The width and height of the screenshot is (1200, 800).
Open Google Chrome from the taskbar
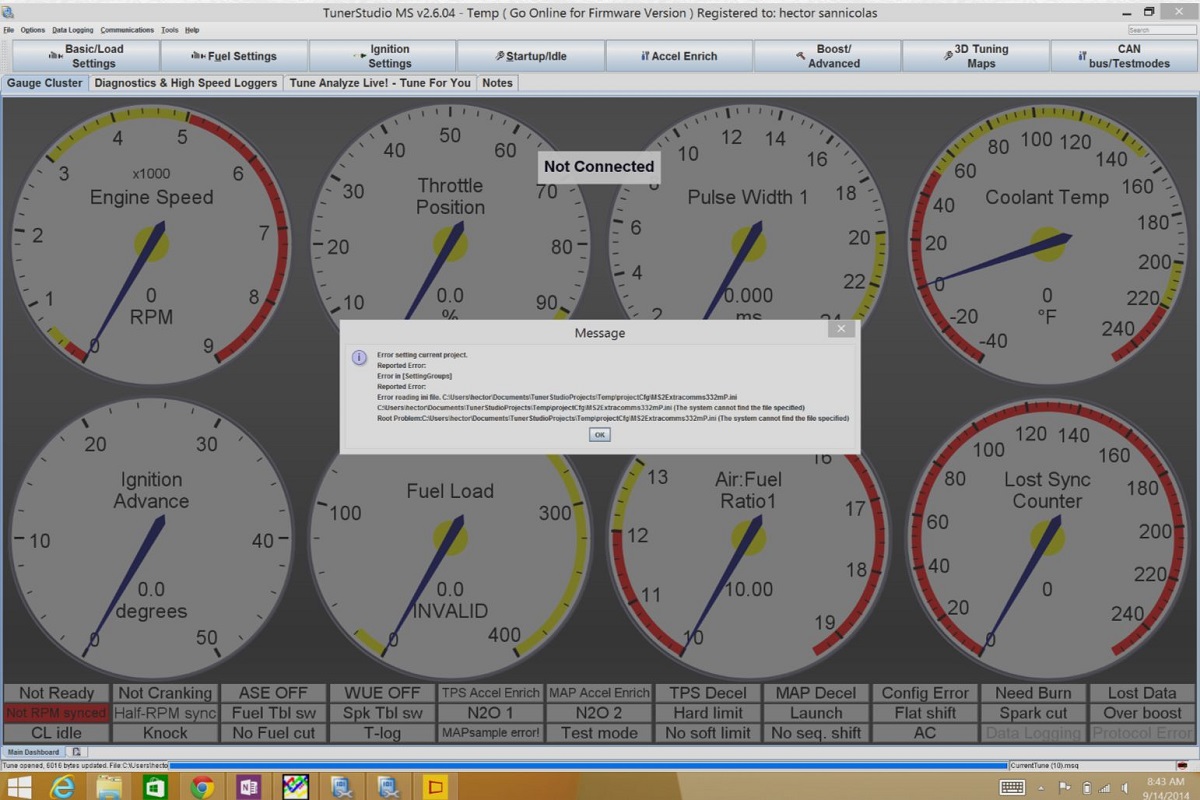(202, 787)
